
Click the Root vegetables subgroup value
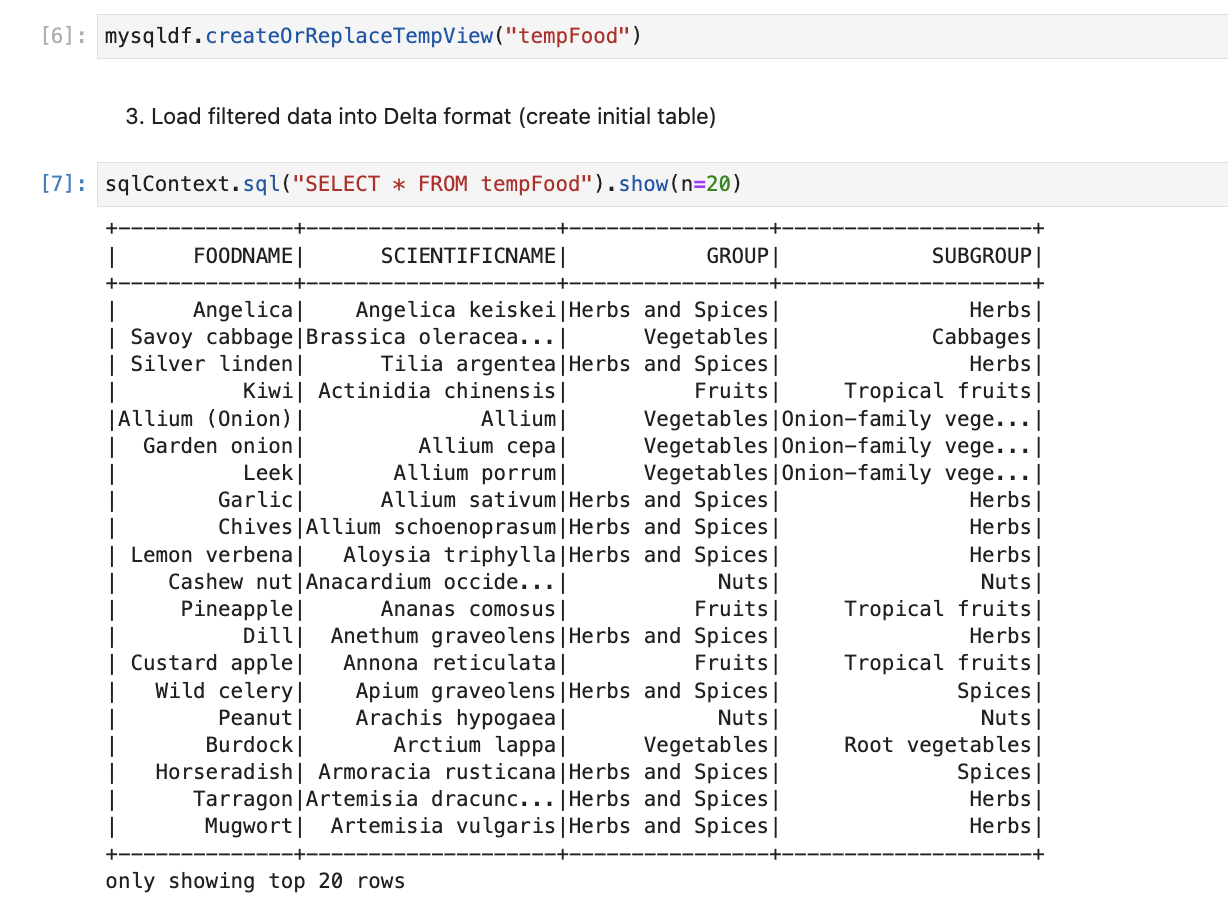point(936,745)
